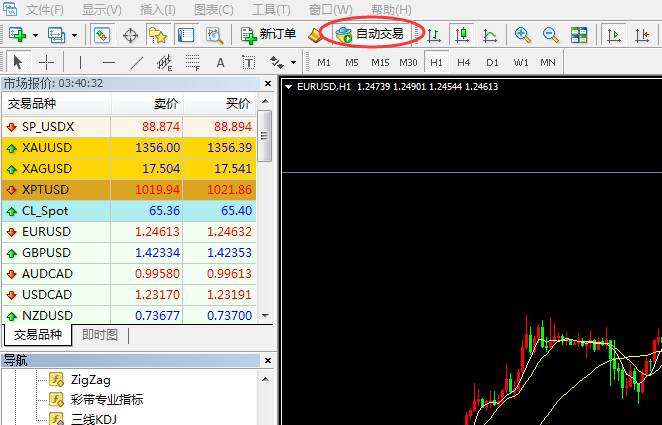Open the 显示(V) menu

coord(102,10)
